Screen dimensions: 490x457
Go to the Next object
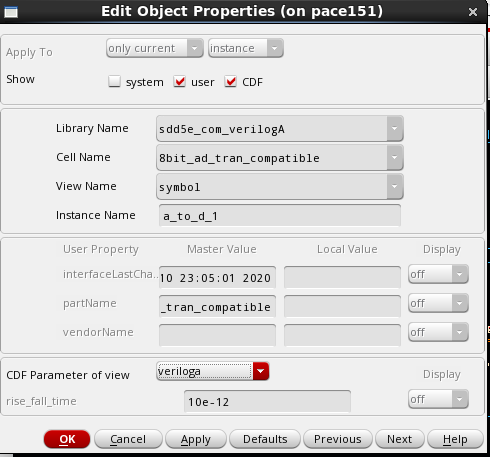click(399, 439)
